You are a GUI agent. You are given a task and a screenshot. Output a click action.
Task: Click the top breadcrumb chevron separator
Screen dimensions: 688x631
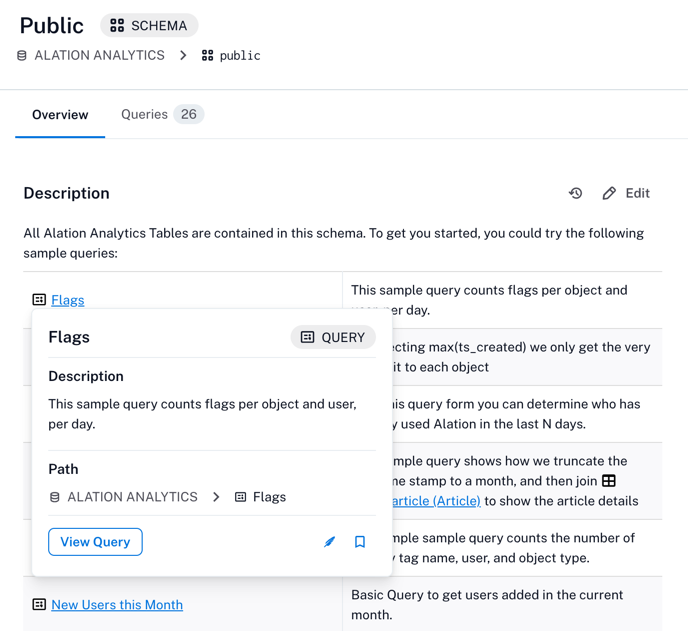pos(183,55)
